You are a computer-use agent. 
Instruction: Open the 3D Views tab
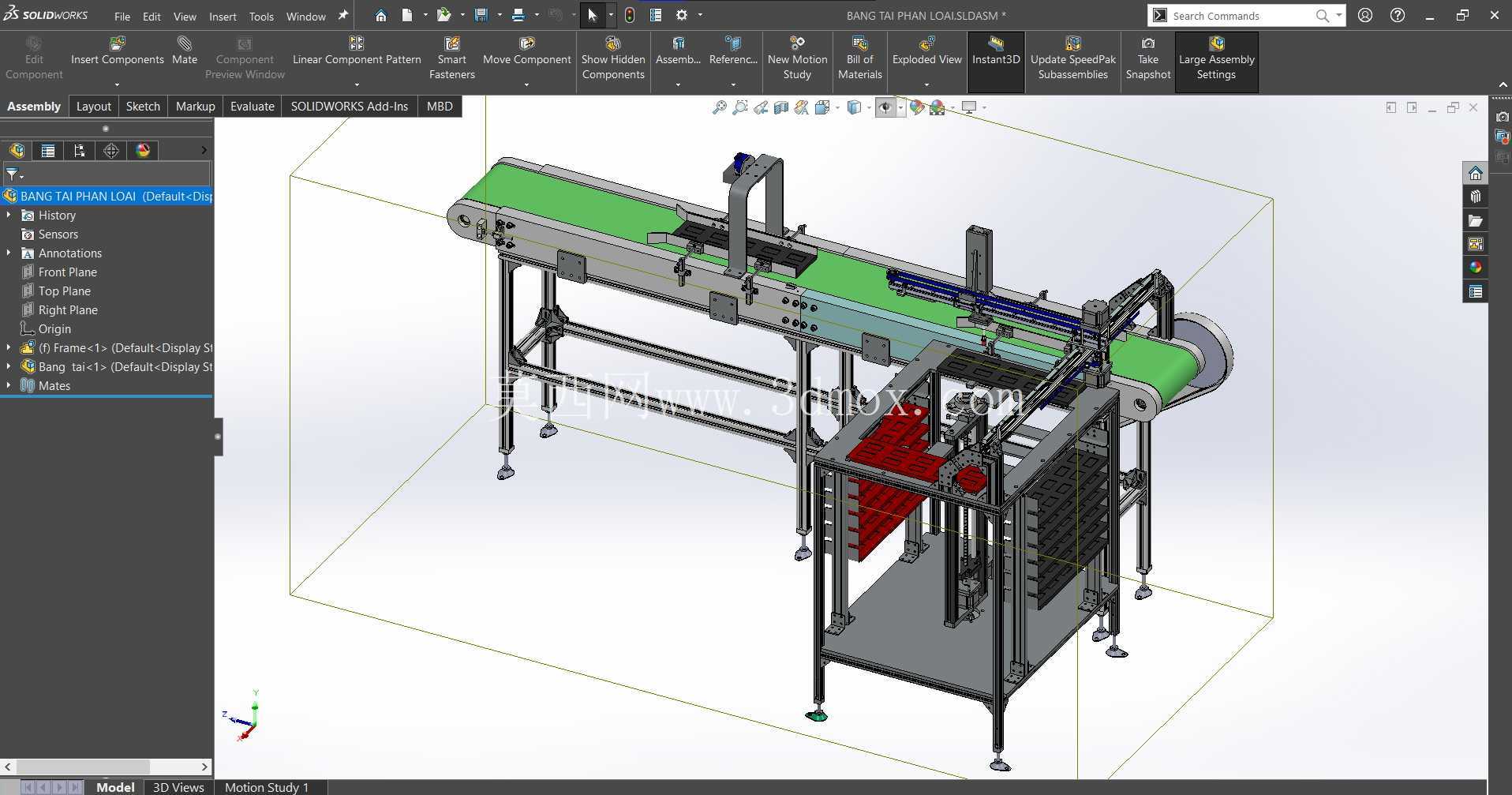pyautogui.click(x=178, y=787)
